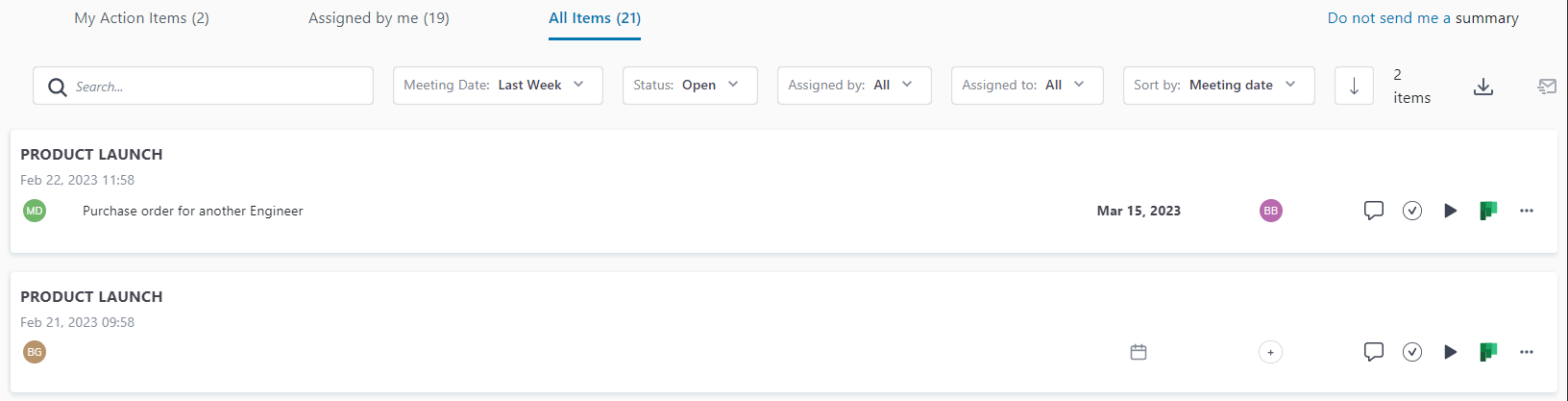Toggle sort direction arrow
The width and height of the screenshot is (1568, 401).
click(x=1354, y=86)
